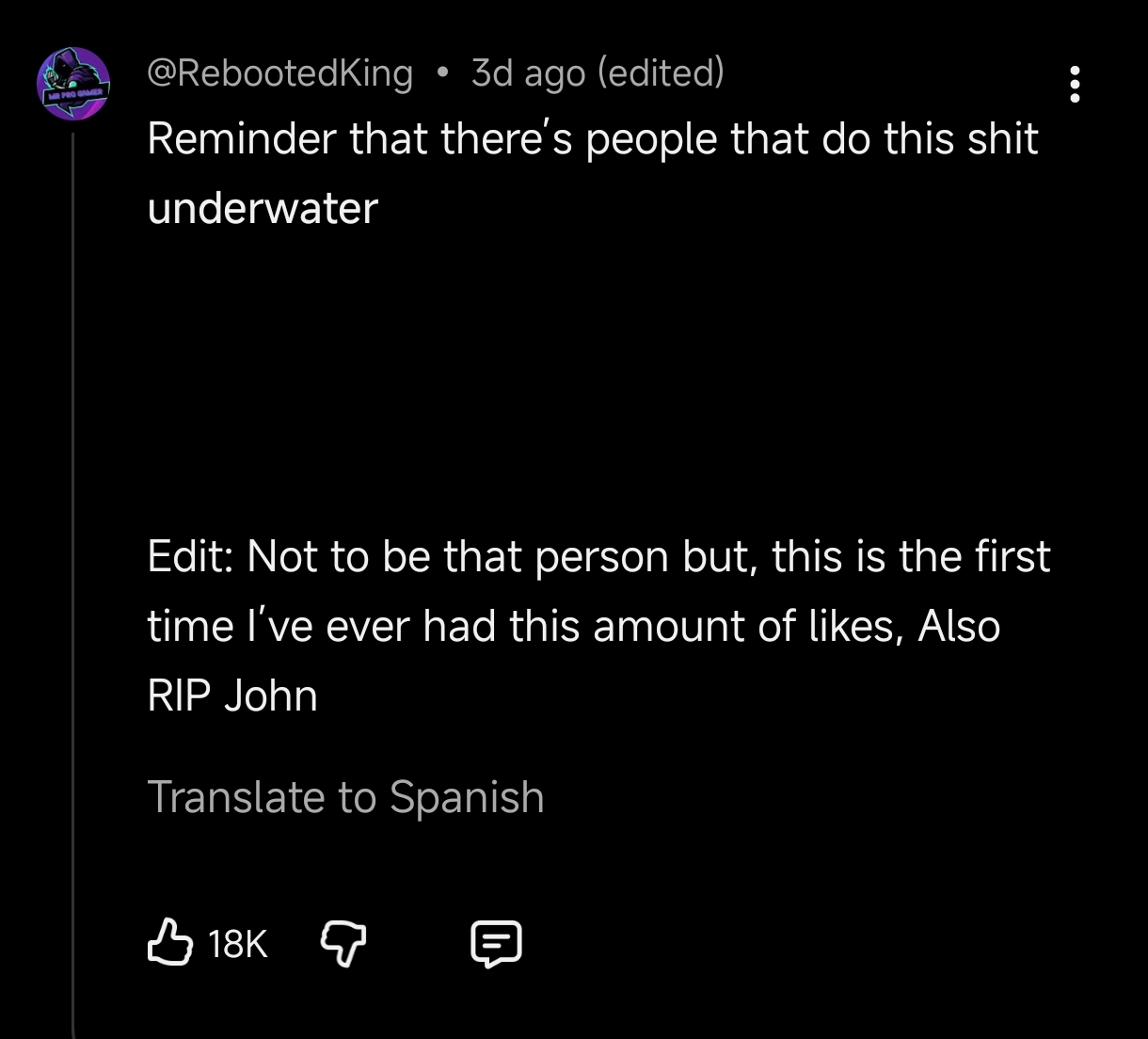Click the '3d ago' timestamp
Screen dimensions: 1148x1039
point(528,73)
